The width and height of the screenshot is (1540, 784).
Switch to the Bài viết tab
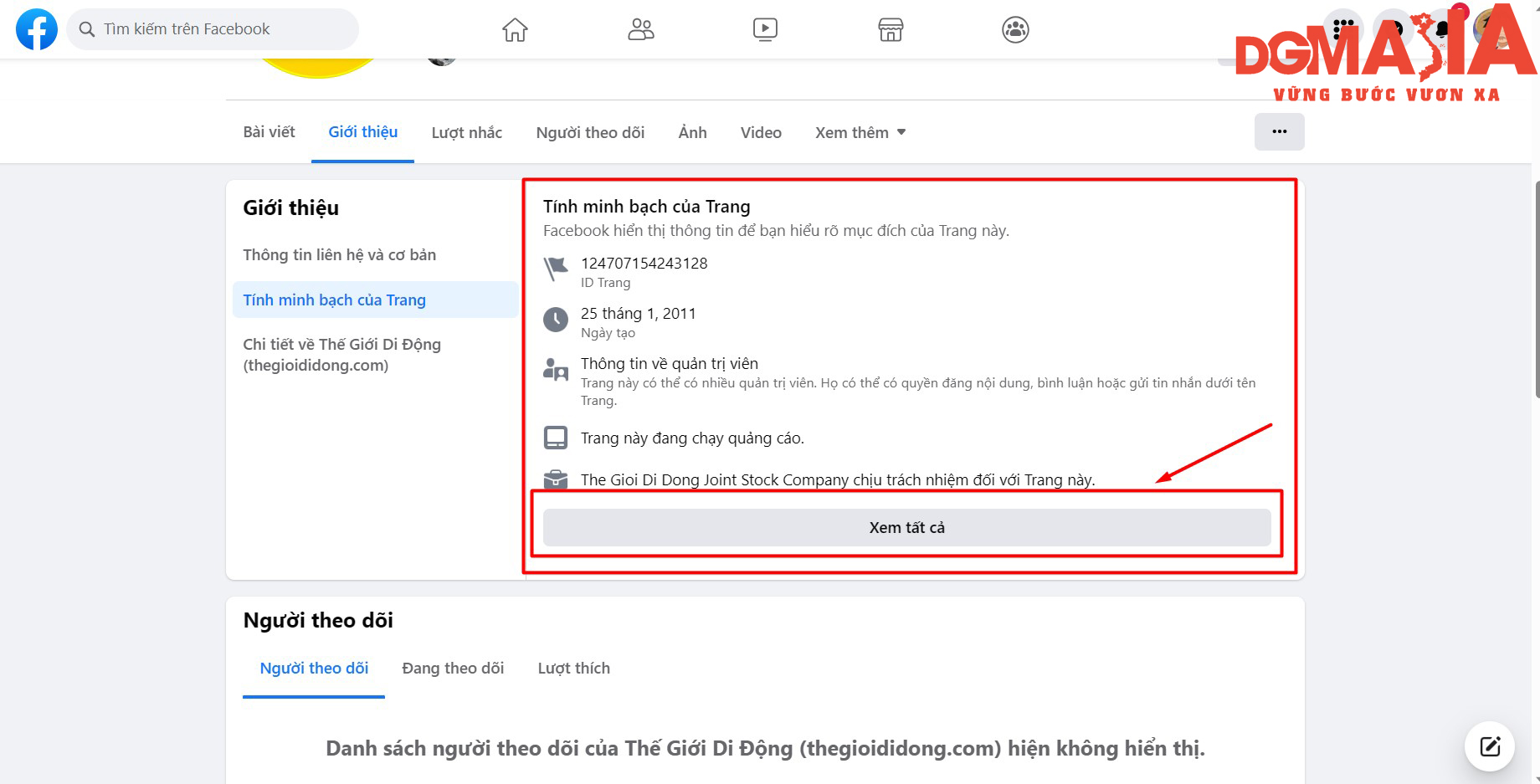tap(269, 132)
